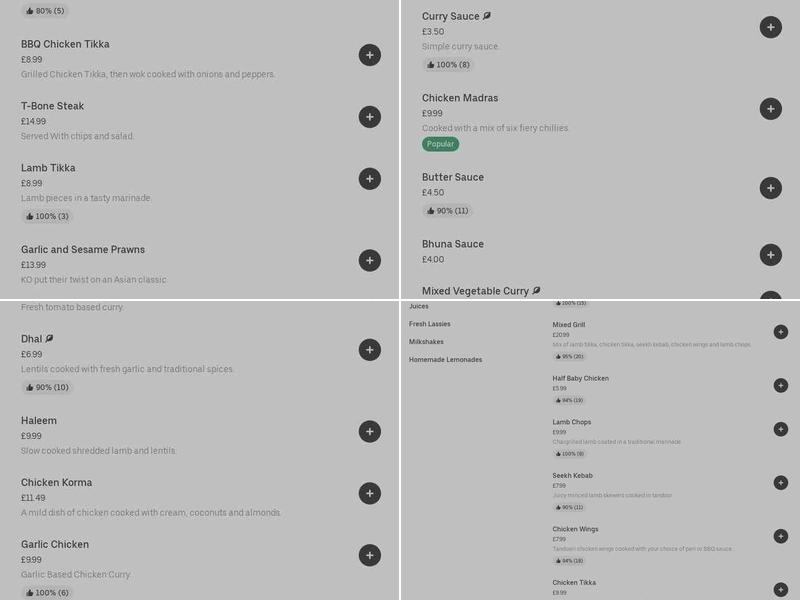Click the Popular badge under Chicken Madras
Screen dimensions: 800x600
[x=440, y=144]
